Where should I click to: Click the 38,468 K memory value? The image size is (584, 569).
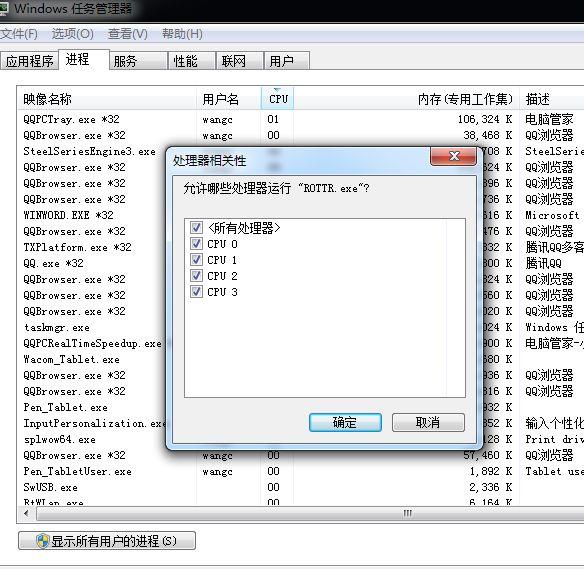pyautogui.click(x=488, y=136)
